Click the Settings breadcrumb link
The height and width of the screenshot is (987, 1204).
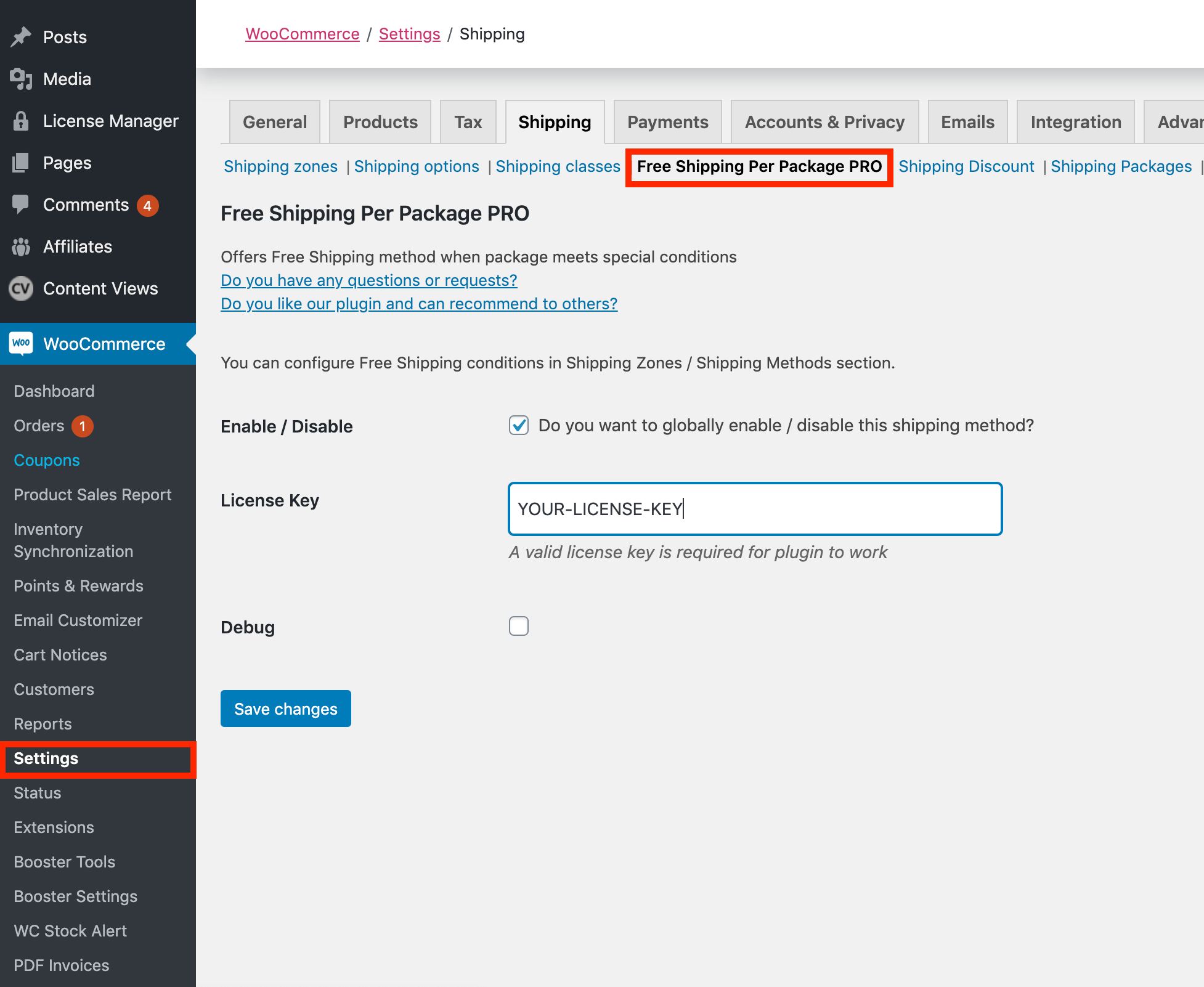409,34
